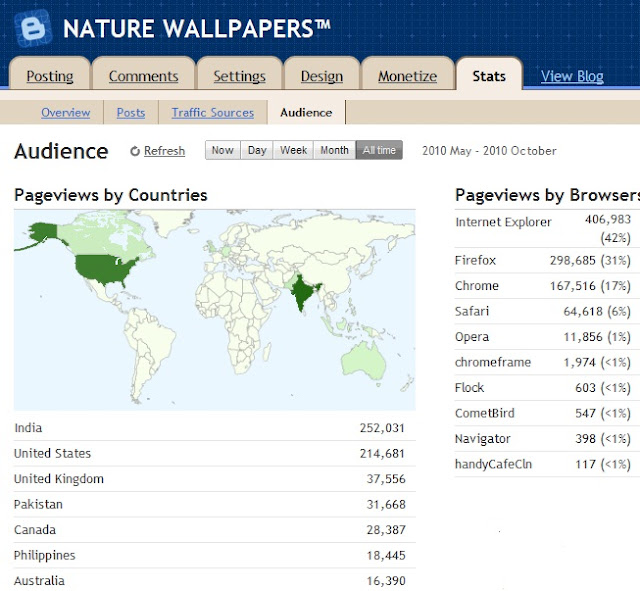Viewport: 640px width, 591px height.
Task: Click the Philippines country row
Action: 215,555
